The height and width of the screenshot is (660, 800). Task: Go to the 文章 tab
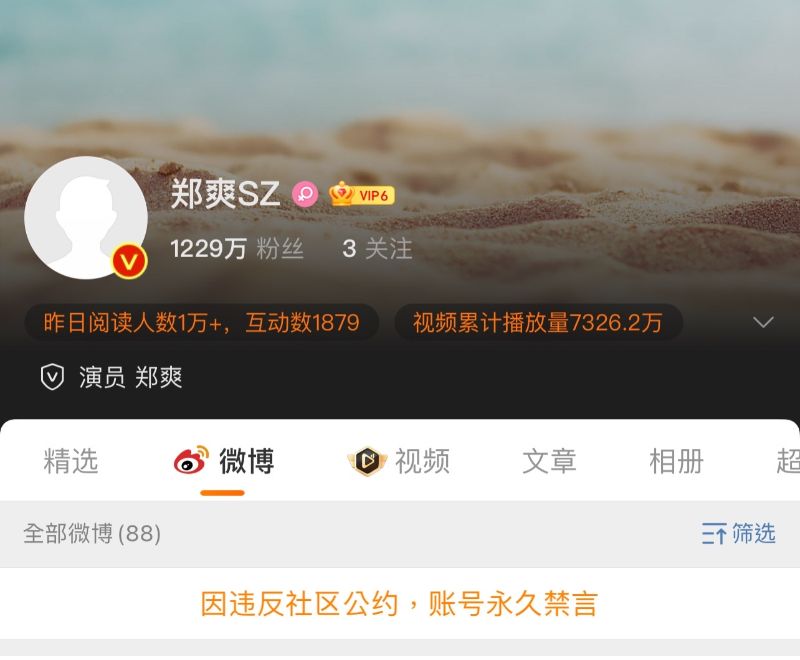(549, 461)
